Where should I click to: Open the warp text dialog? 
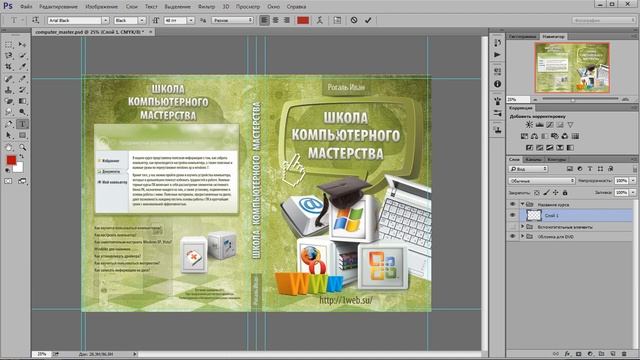(x=320, y=20)
